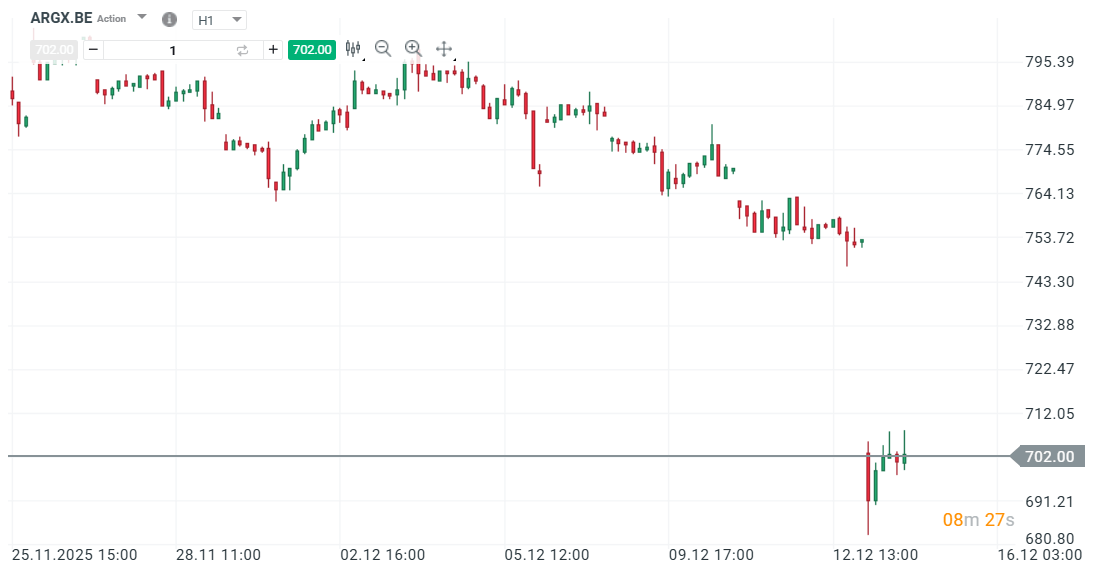Open the ARGX.BE instrument info icon

click(169, 20)
